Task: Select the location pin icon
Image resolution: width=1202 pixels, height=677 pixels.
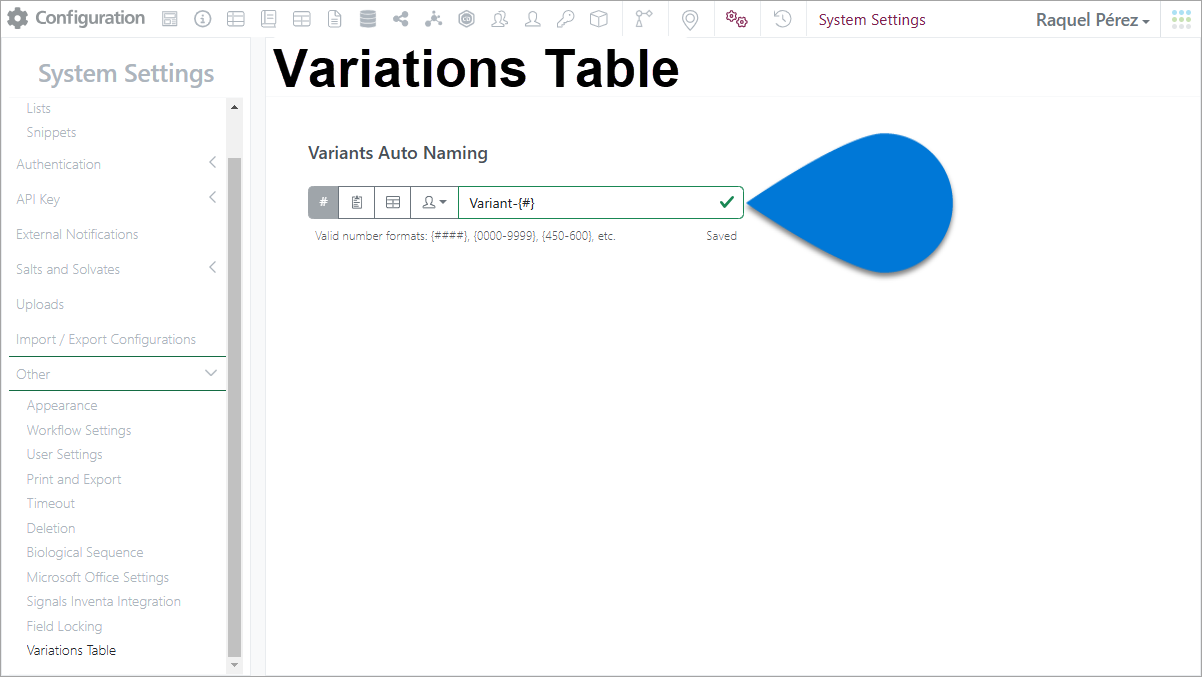Action: (689, 19)
